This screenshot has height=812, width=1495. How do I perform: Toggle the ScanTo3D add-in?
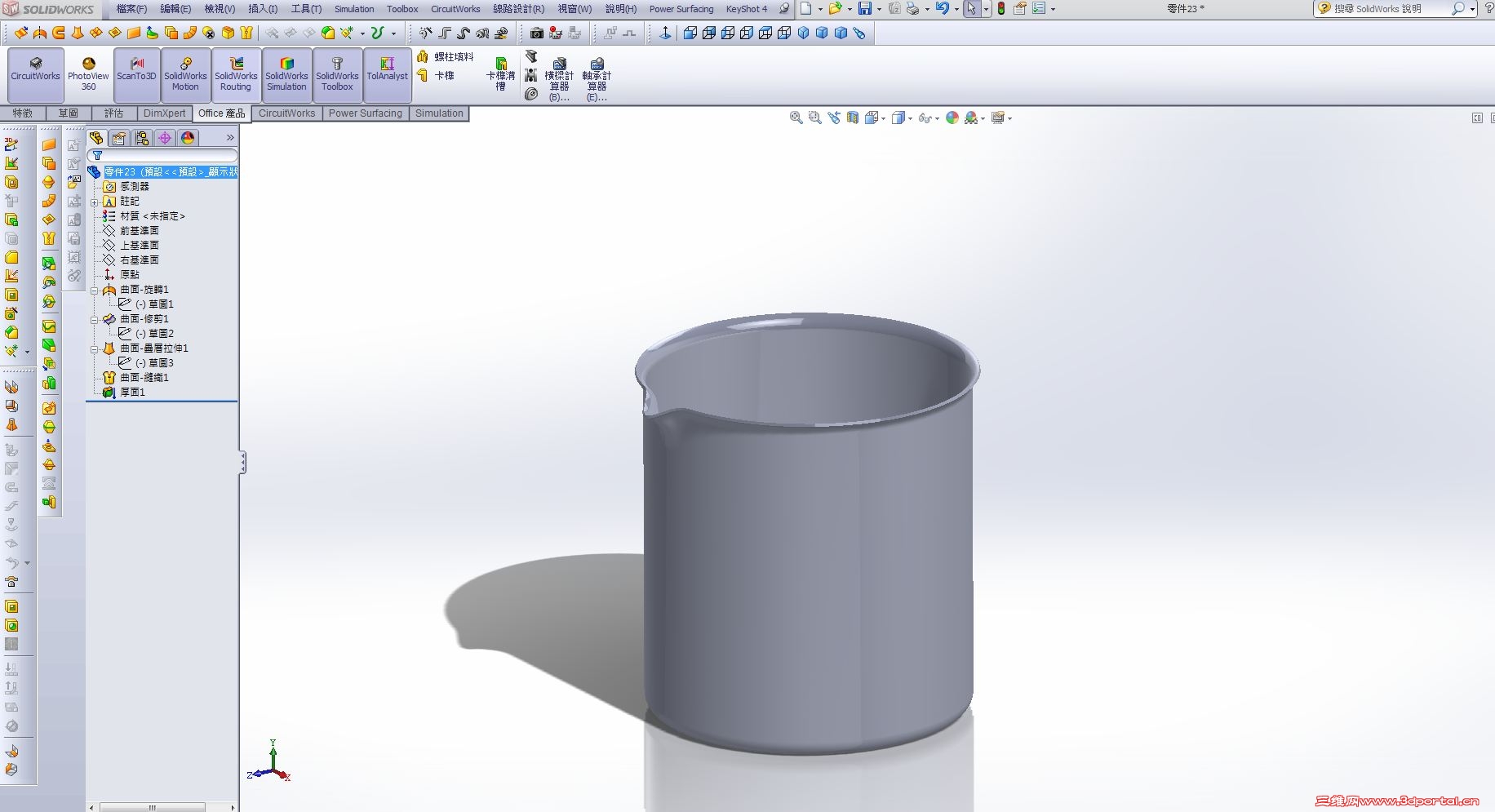pos(136,74)
